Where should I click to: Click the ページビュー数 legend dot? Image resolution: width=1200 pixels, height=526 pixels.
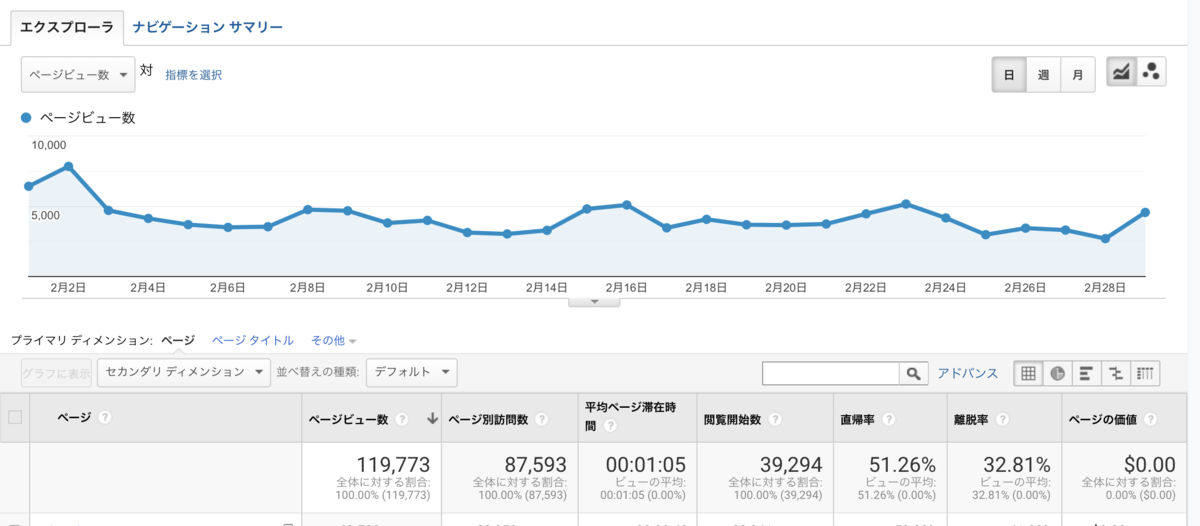pos(26,118)
